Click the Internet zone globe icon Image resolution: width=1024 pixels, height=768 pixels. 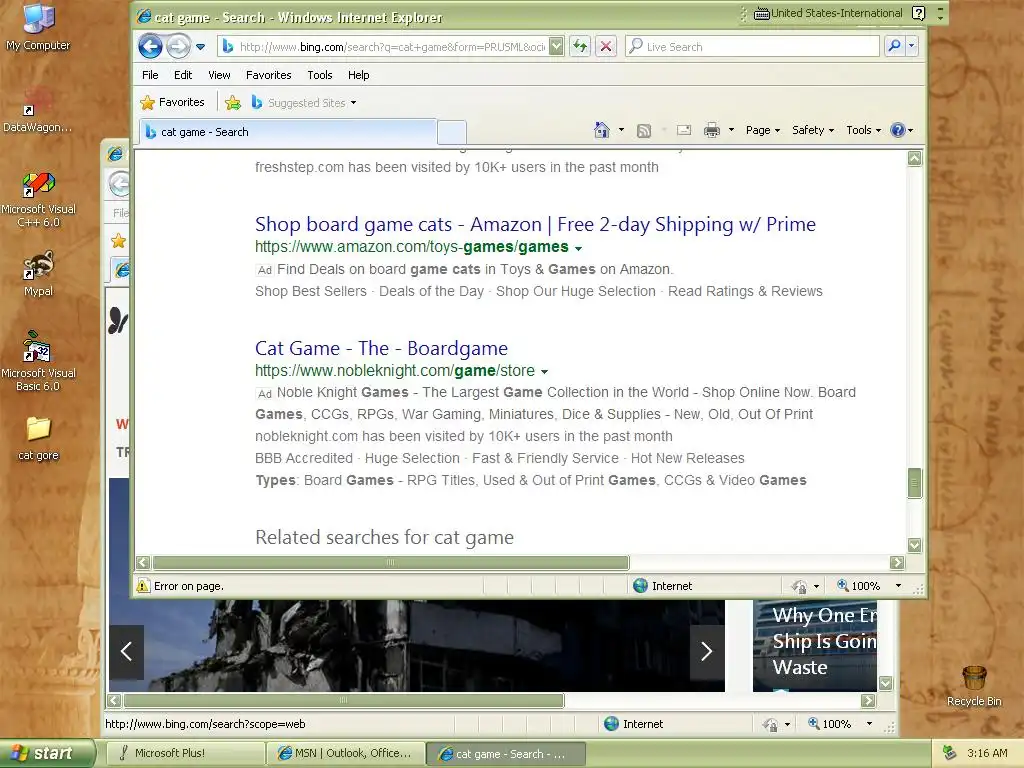click(640, 586)
